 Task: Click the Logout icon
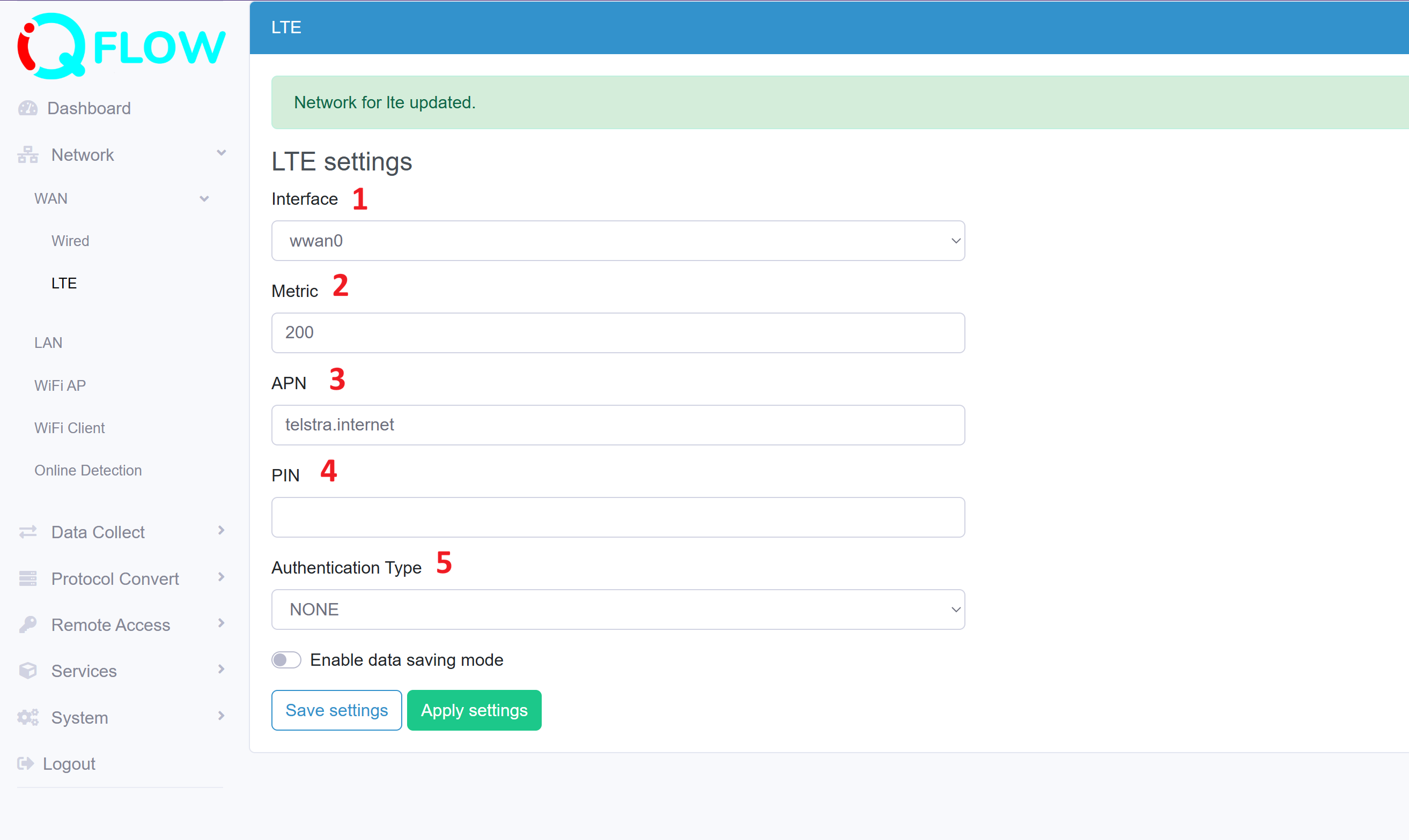click(x=26, y=763)
